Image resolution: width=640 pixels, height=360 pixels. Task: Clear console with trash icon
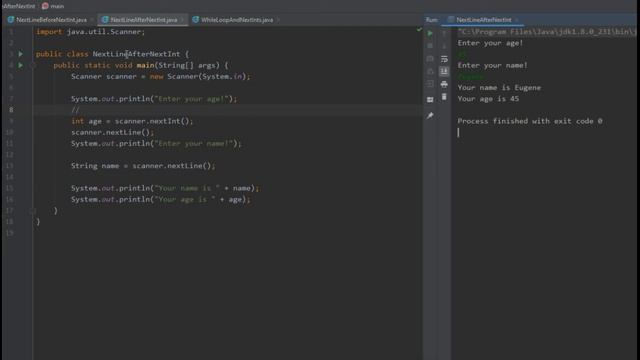click(x=444, y=97)
